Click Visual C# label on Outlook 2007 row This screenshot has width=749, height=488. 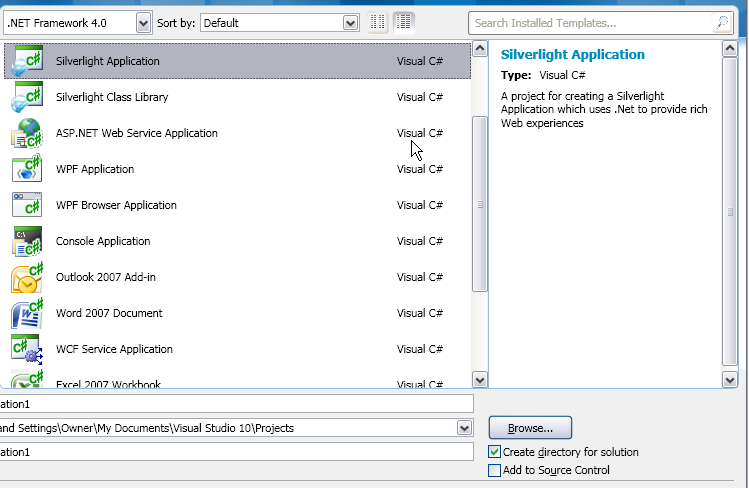419,277
